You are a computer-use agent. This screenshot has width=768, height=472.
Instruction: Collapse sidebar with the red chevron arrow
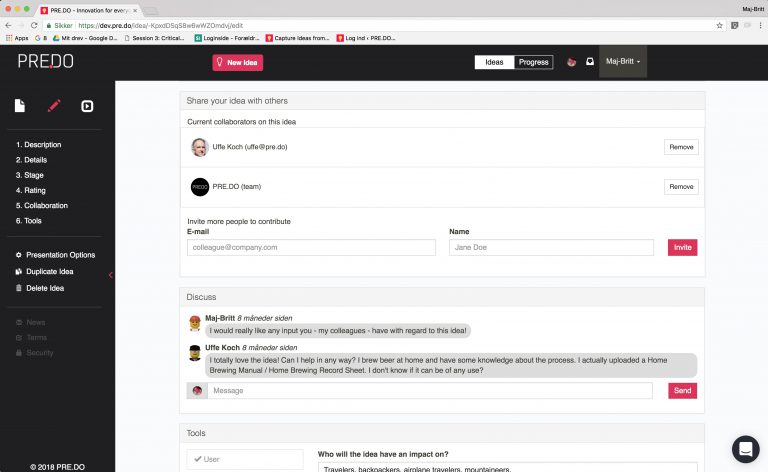[x=111, y=275]
